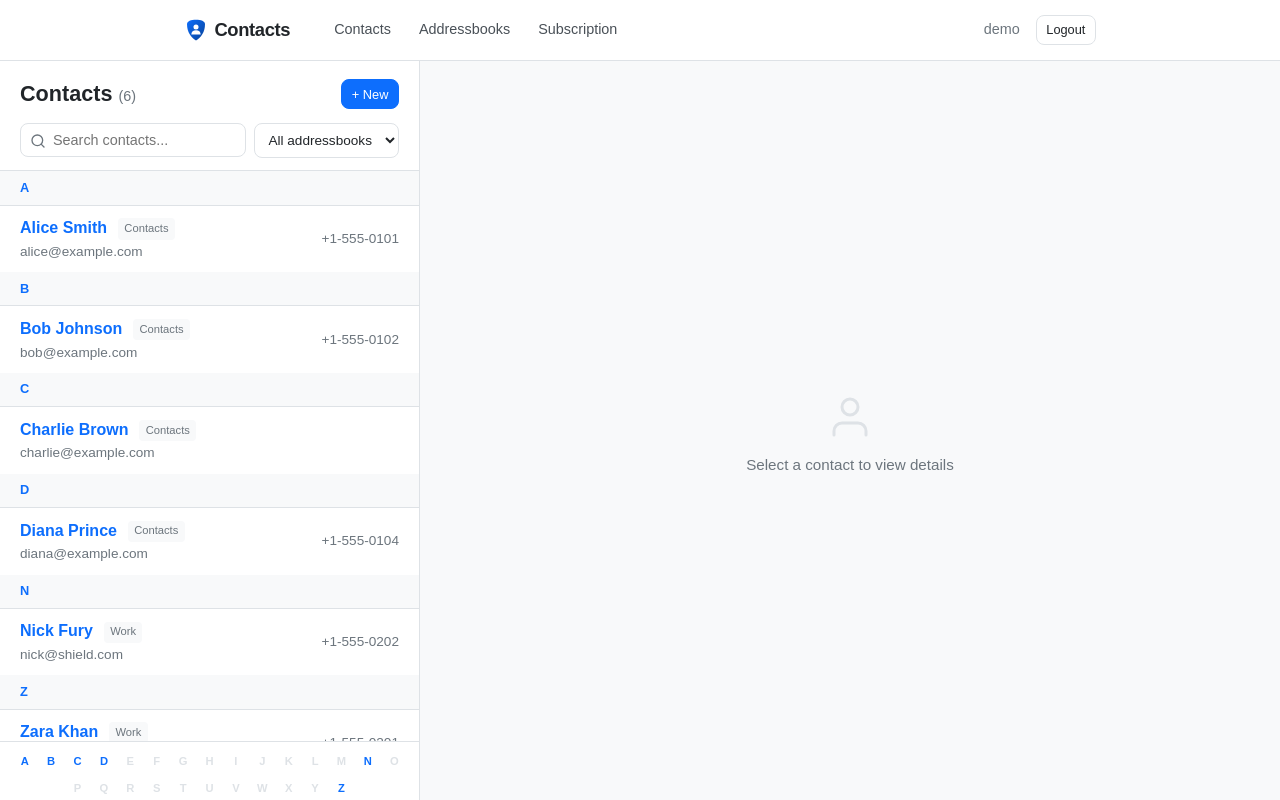Click the search magnifier icon
This screenshot has width=1280, height=800.
pyautogui.click(x=38, y=141)
